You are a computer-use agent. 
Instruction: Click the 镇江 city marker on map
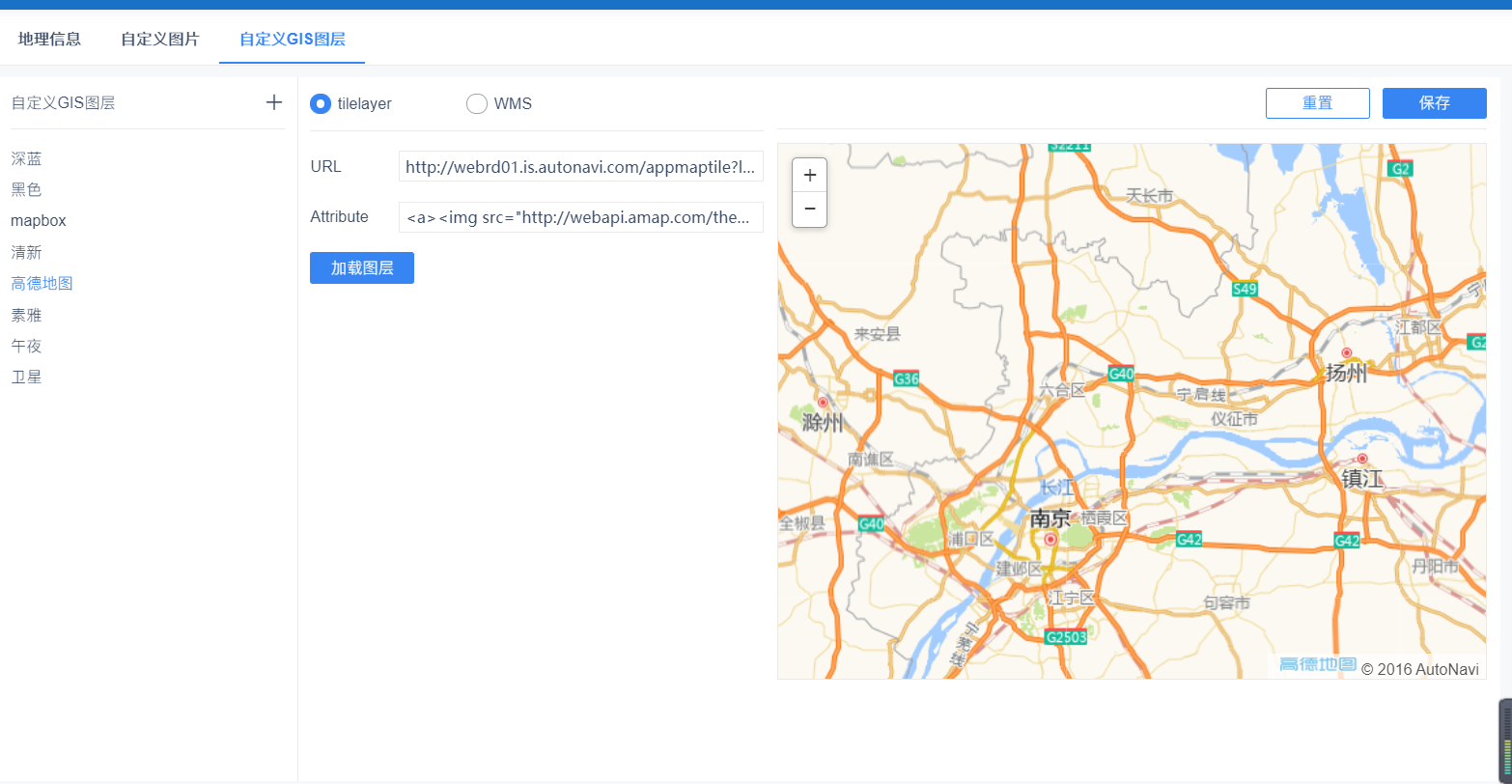1362,459
